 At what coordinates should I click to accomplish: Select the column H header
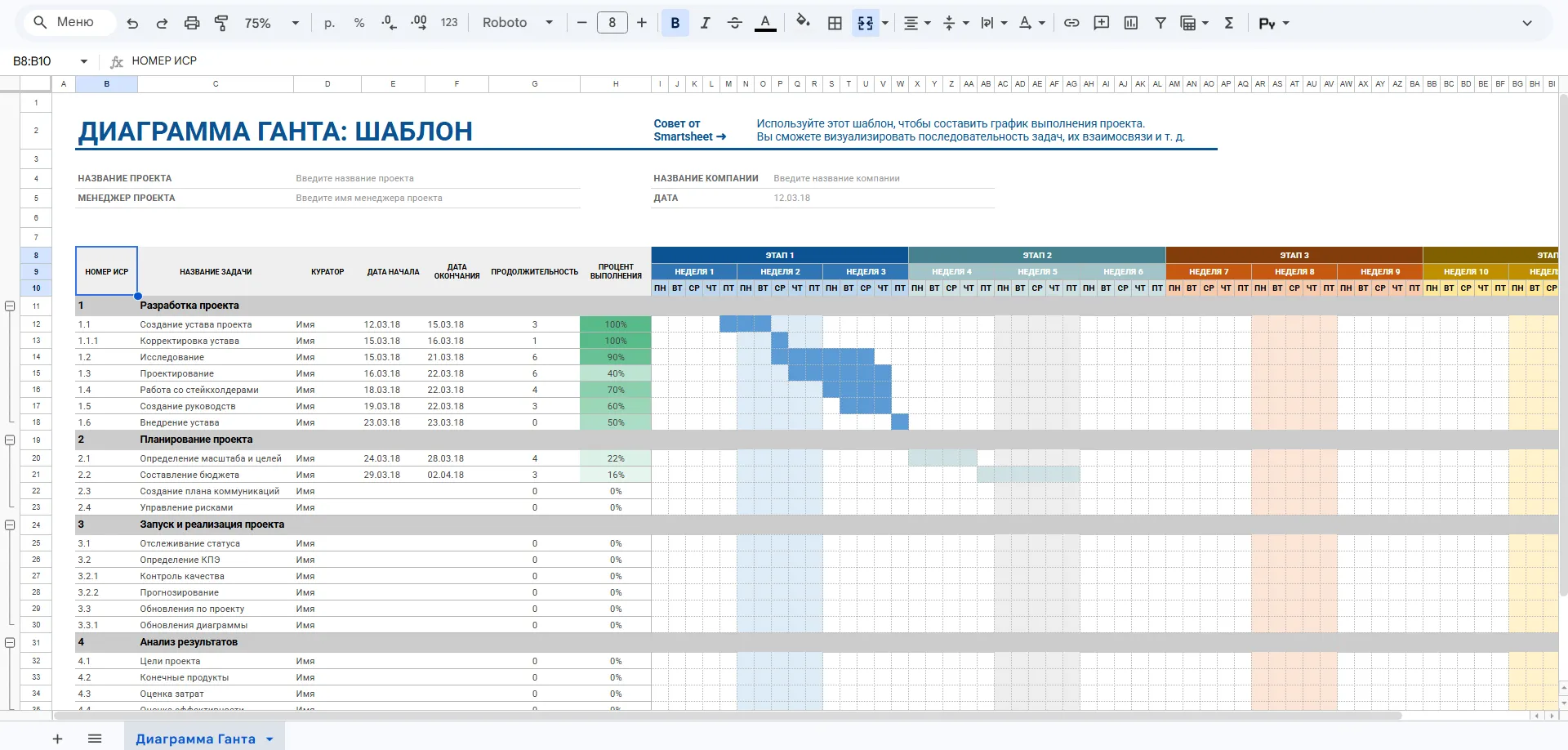(x=616, y=83)
